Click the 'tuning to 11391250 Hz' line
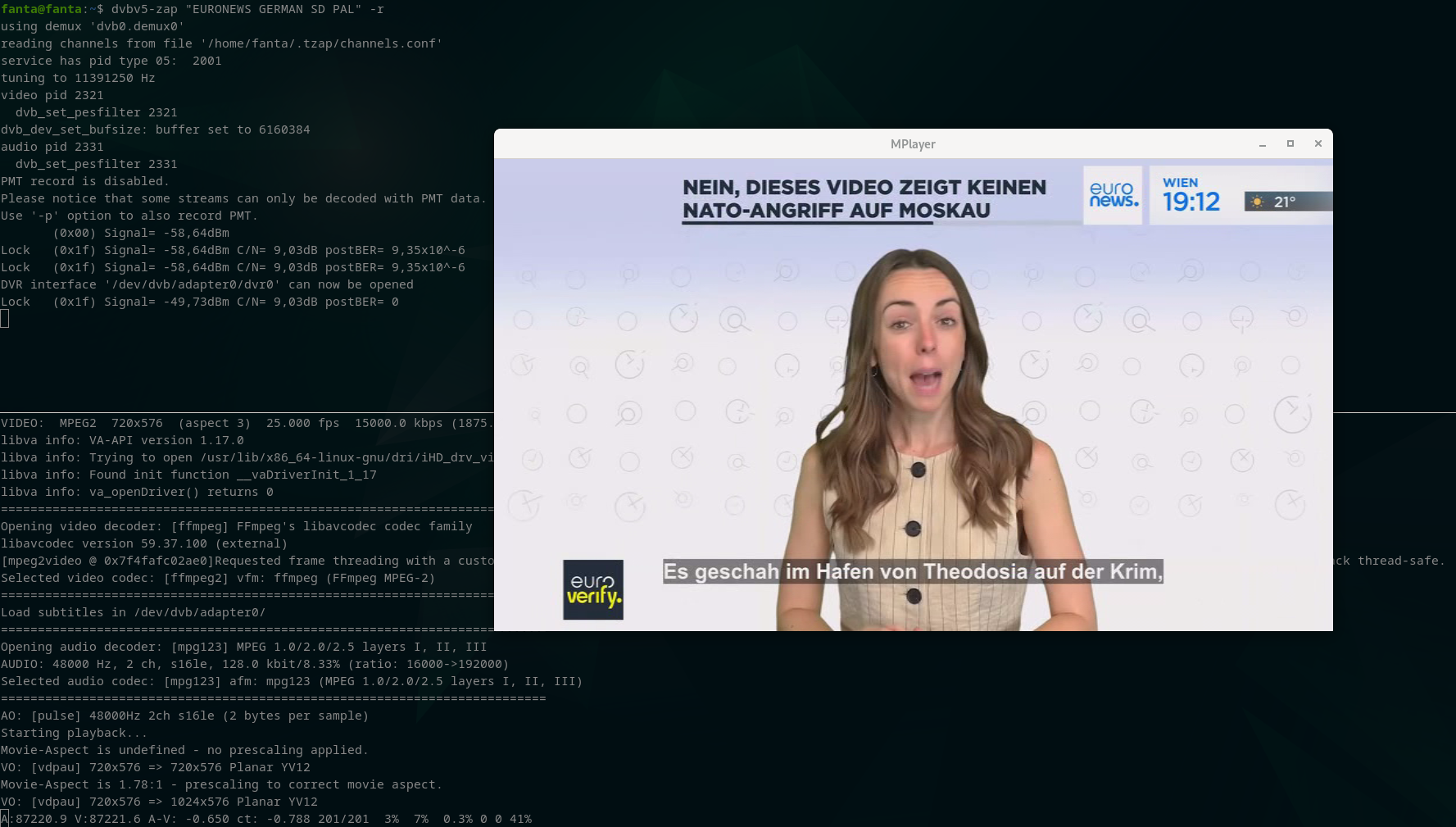1456x827 pixels. pos(78,78)
